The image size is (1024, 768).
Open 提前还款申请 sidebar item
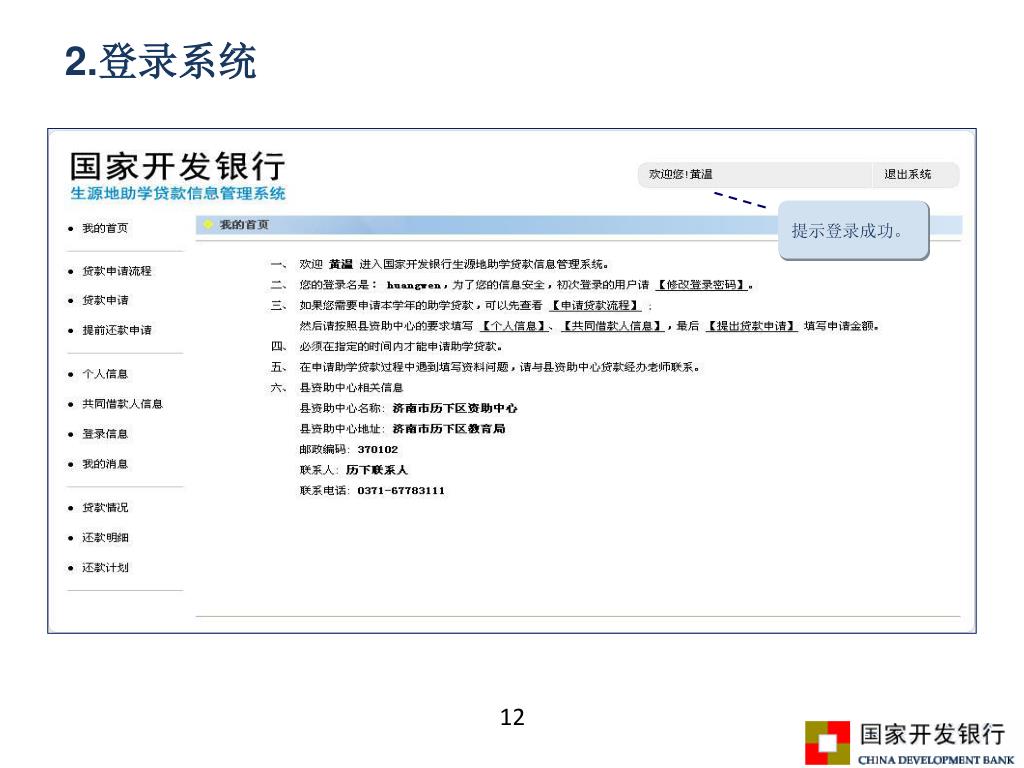pyautogui.click(x=116, y=330)
